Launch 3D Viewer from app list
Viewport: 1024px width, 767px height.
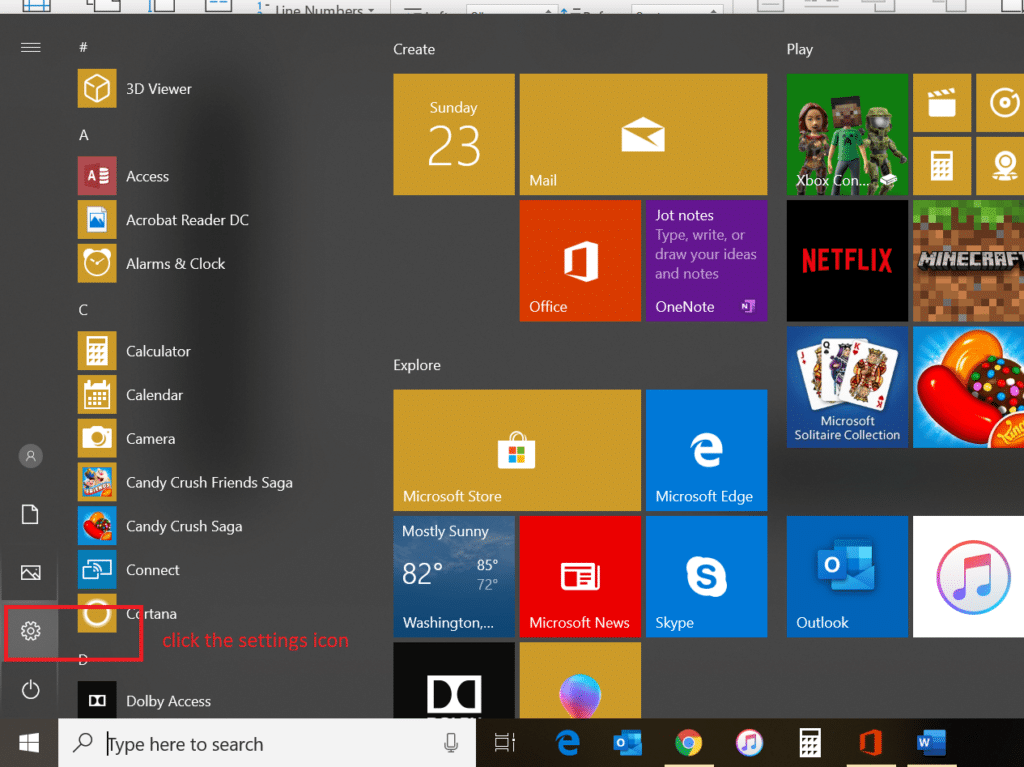pos(158,89)
